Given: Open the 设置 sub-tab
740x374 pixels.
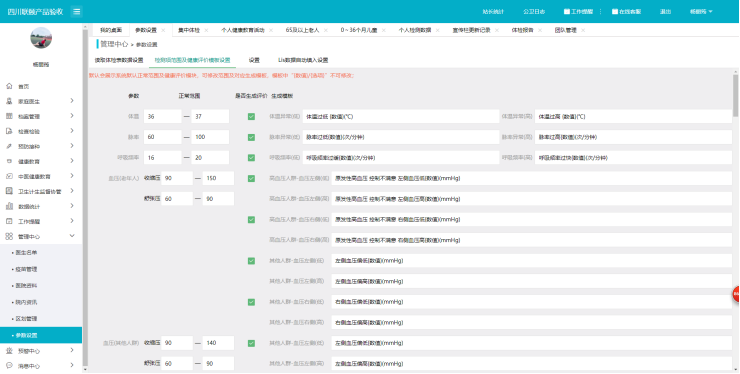Looking at the screenshot, I should pos(254,60).
